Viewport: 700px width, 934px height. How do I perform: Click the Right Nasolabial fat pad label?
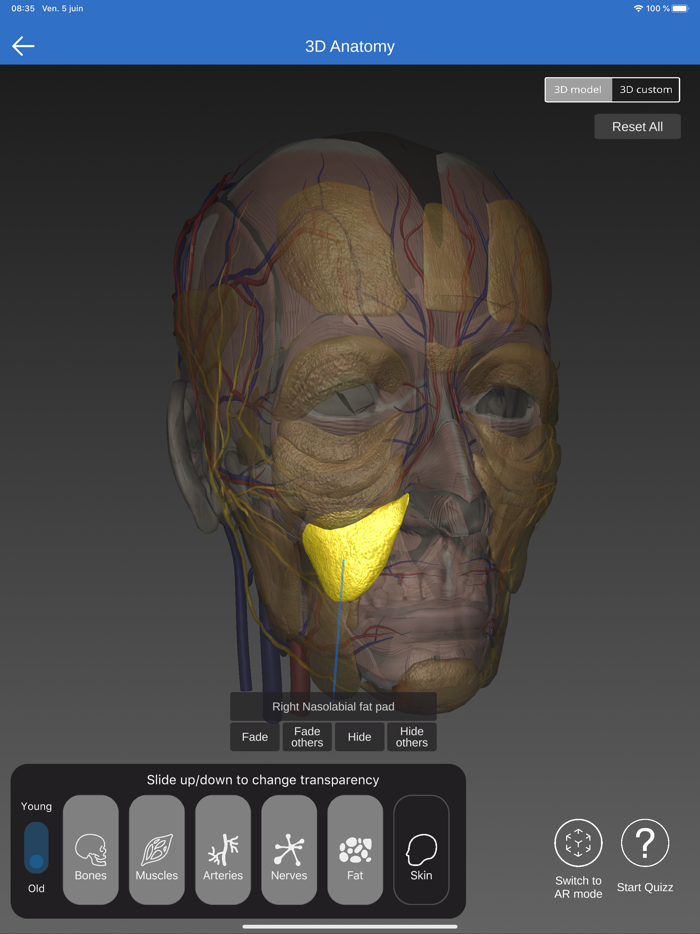333,706
